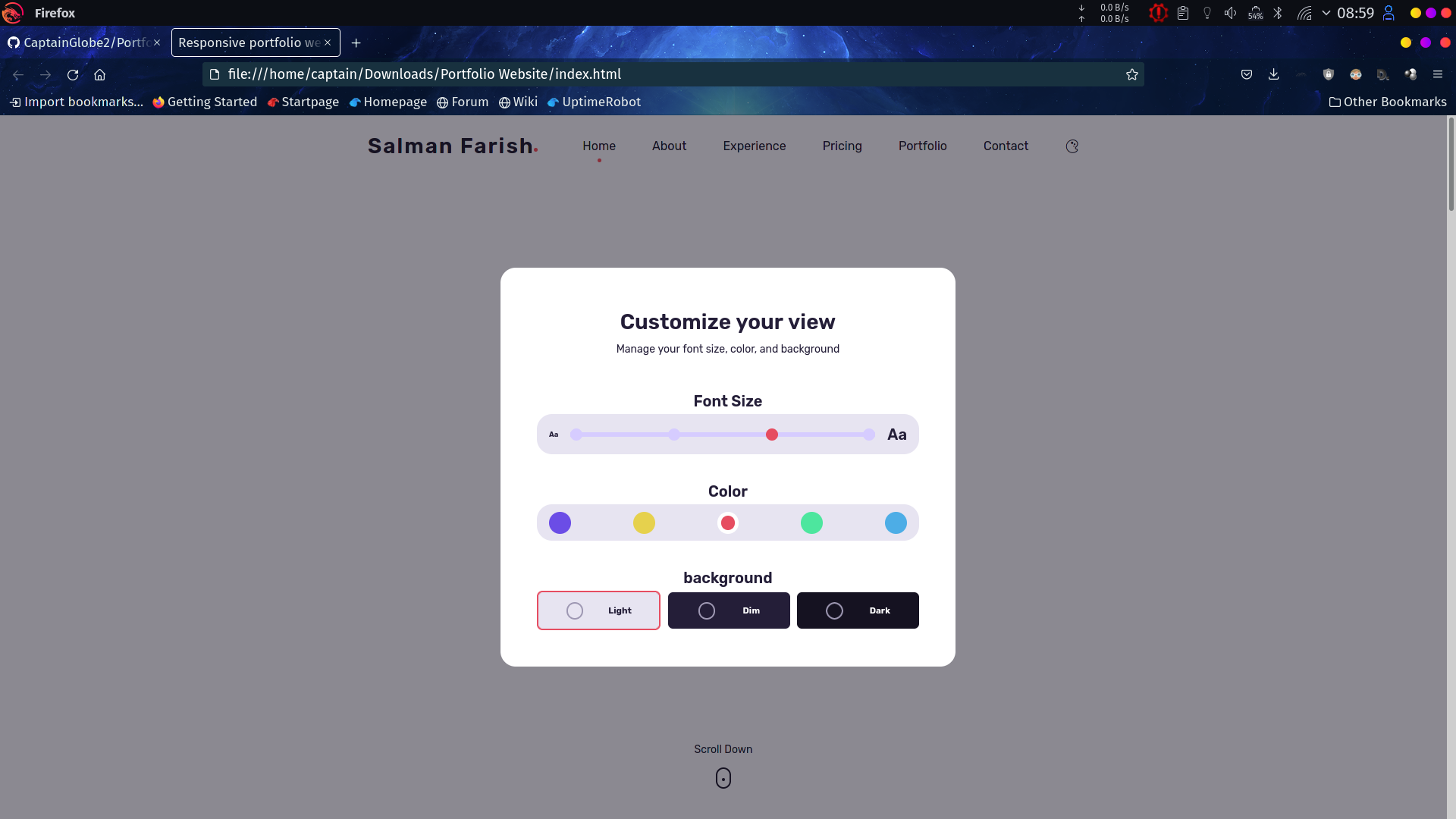Open the Firefox Downloads panel
The height and width of the screenshot is (819, 1456).
click(x=1274, y=74)
